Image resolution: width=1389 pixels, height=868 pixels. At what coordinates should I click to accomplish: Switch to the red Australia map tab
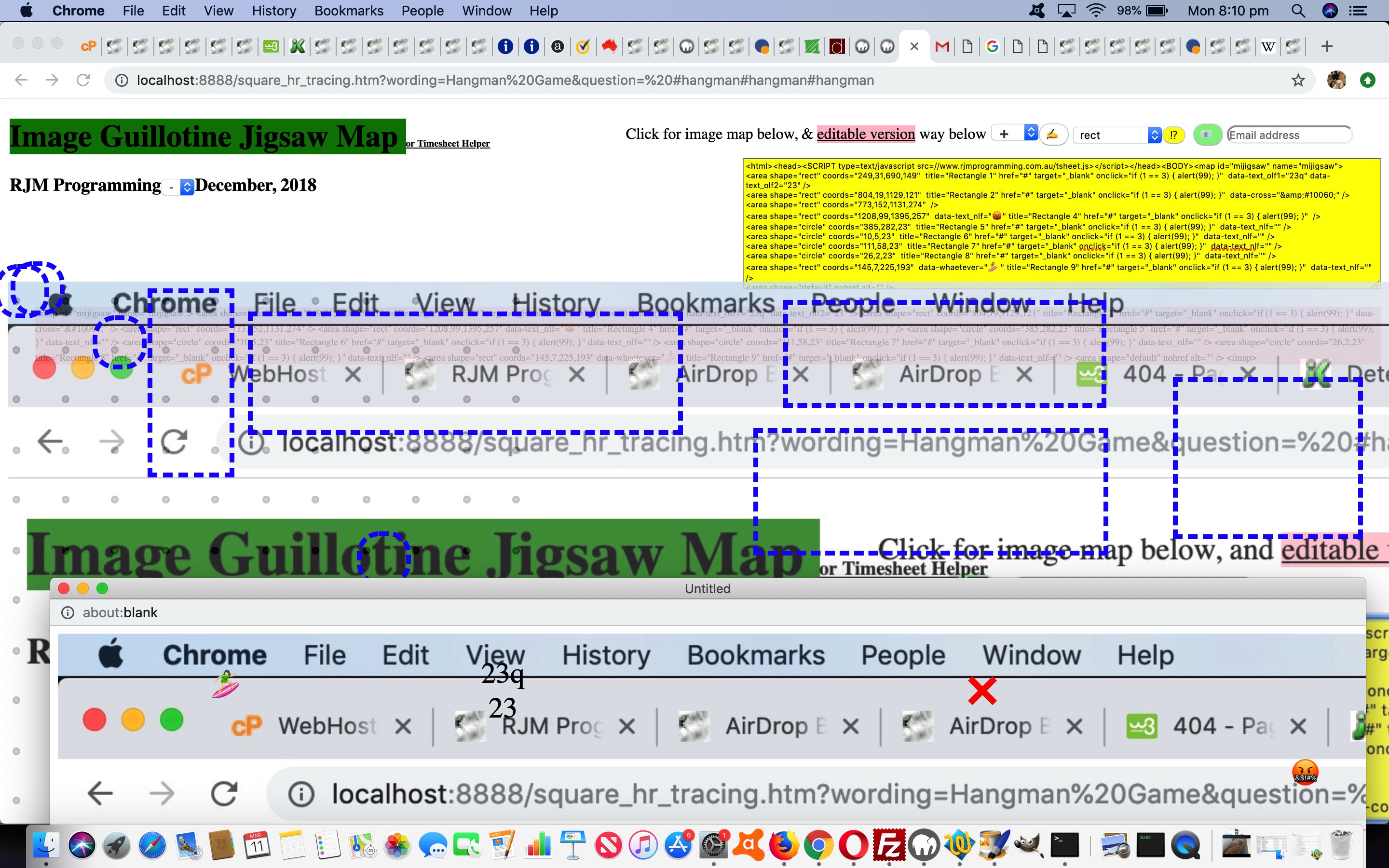(x=609, y=46)
